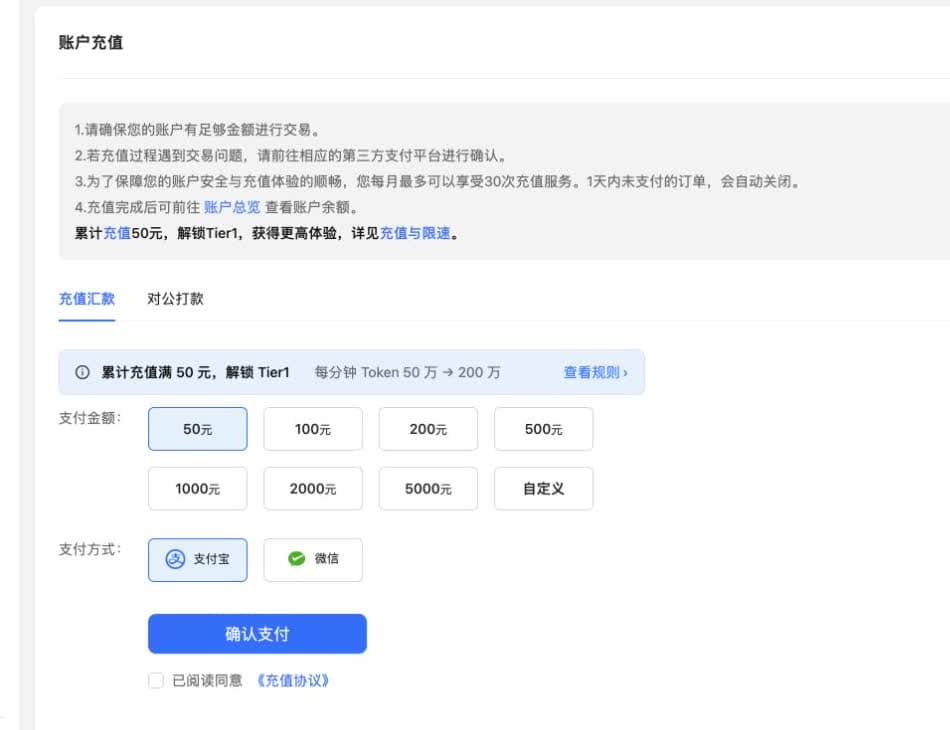
Task: Click notice line 1.请确保您的账户有足够金额进行交易
Action: [197, 130]
